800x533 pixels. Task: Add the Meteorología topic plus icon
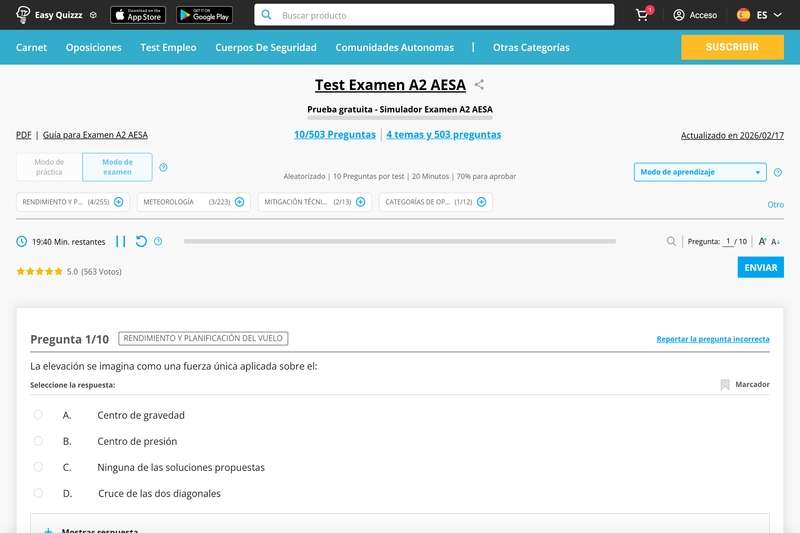[x=239, y=202]
